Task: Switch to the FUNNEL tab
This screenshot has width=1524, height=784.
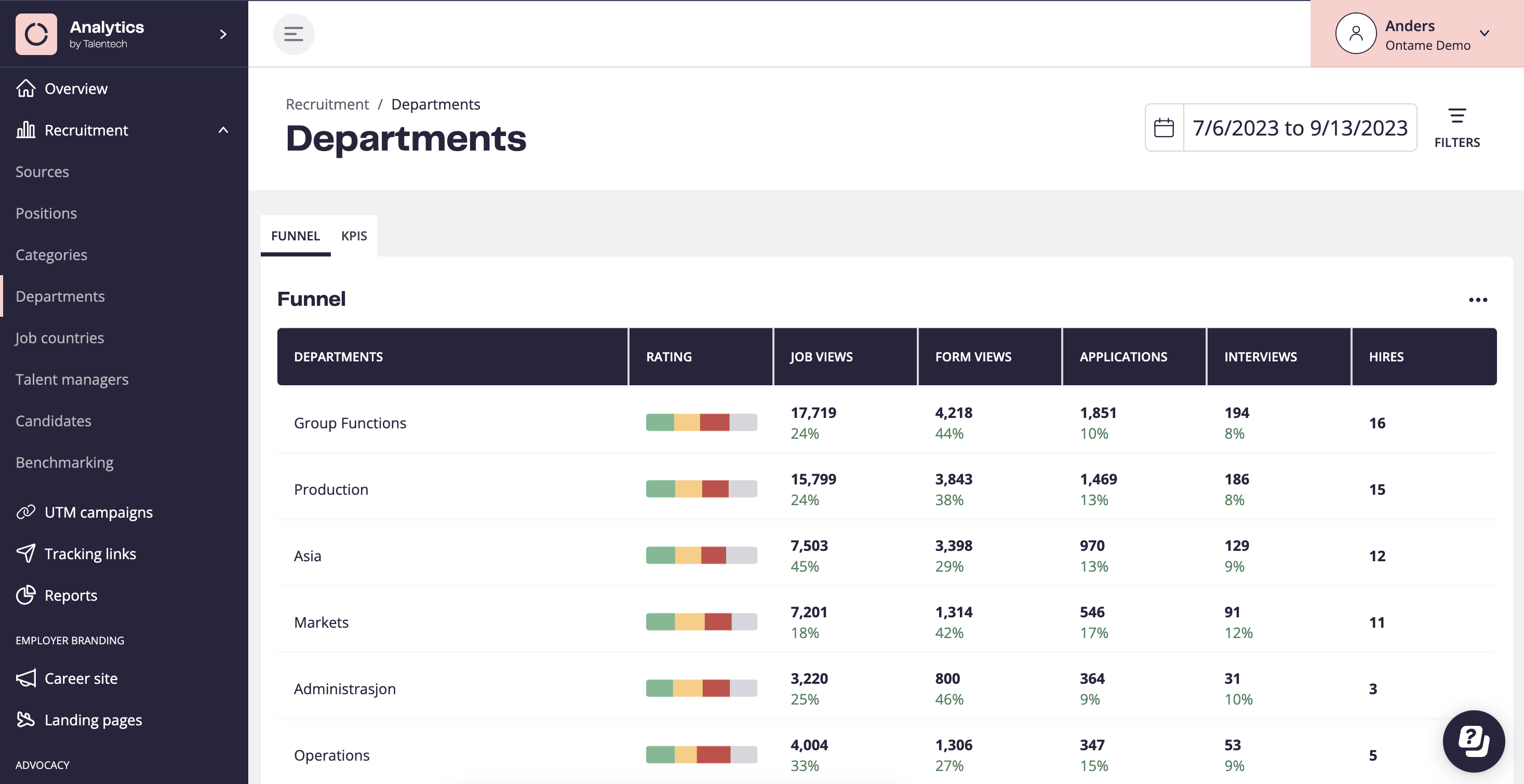Action: click(295, 235)
